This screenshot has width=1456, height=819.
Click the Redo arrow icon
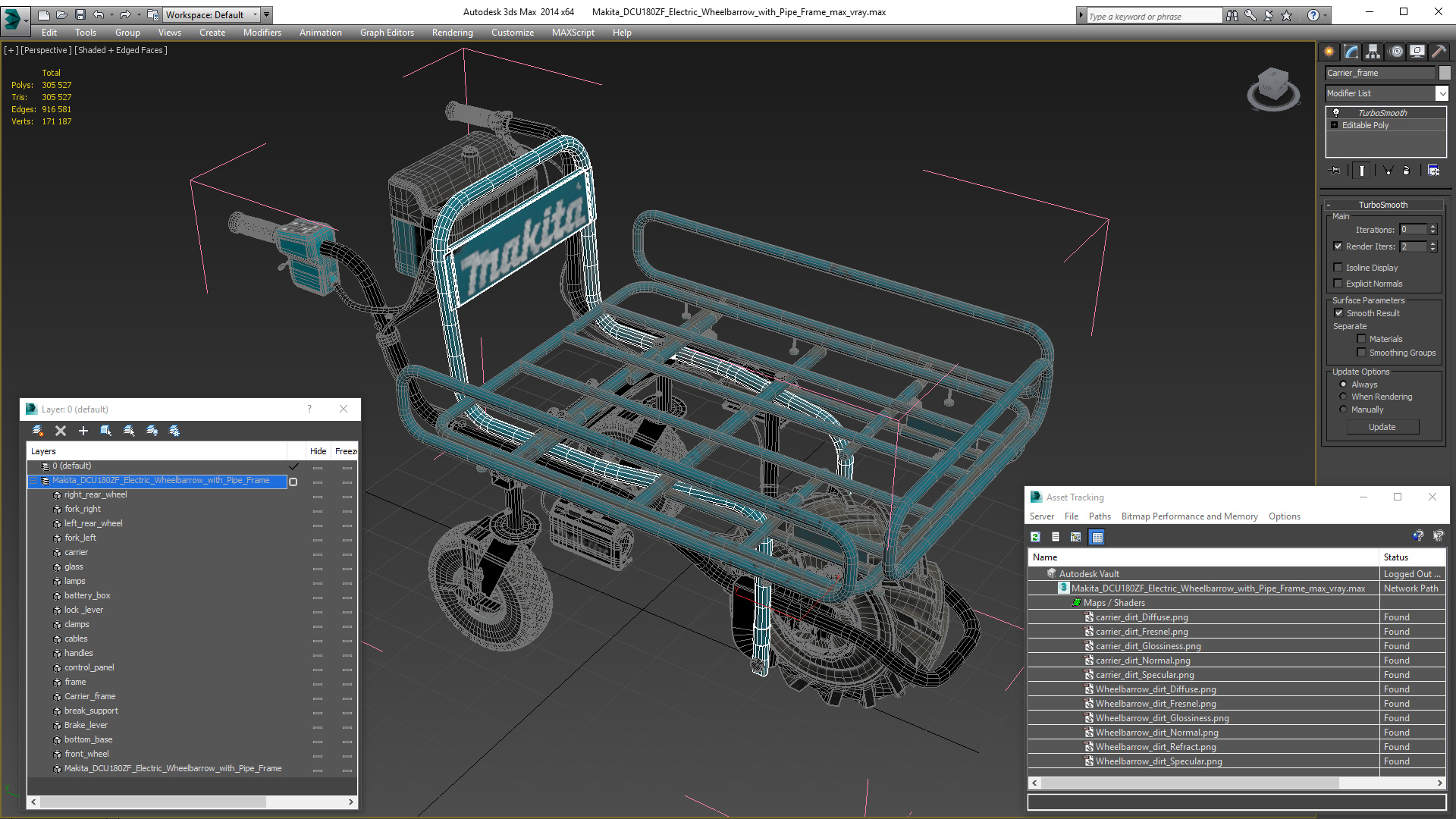coord(125,14)
